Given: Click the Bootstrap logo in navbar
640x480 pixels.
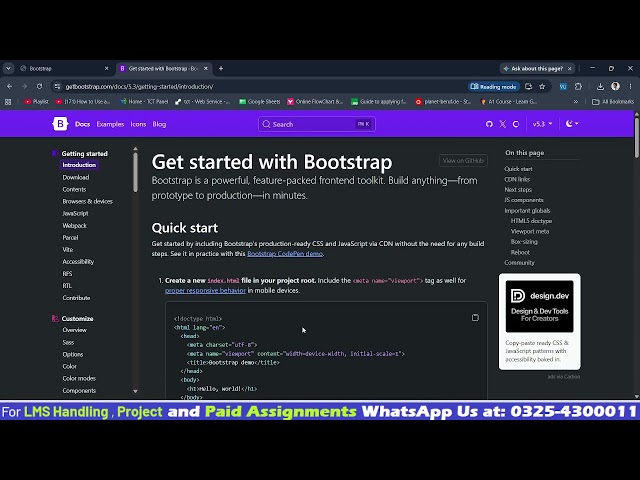Looking at the screenshot, I should tap(60, 124).
